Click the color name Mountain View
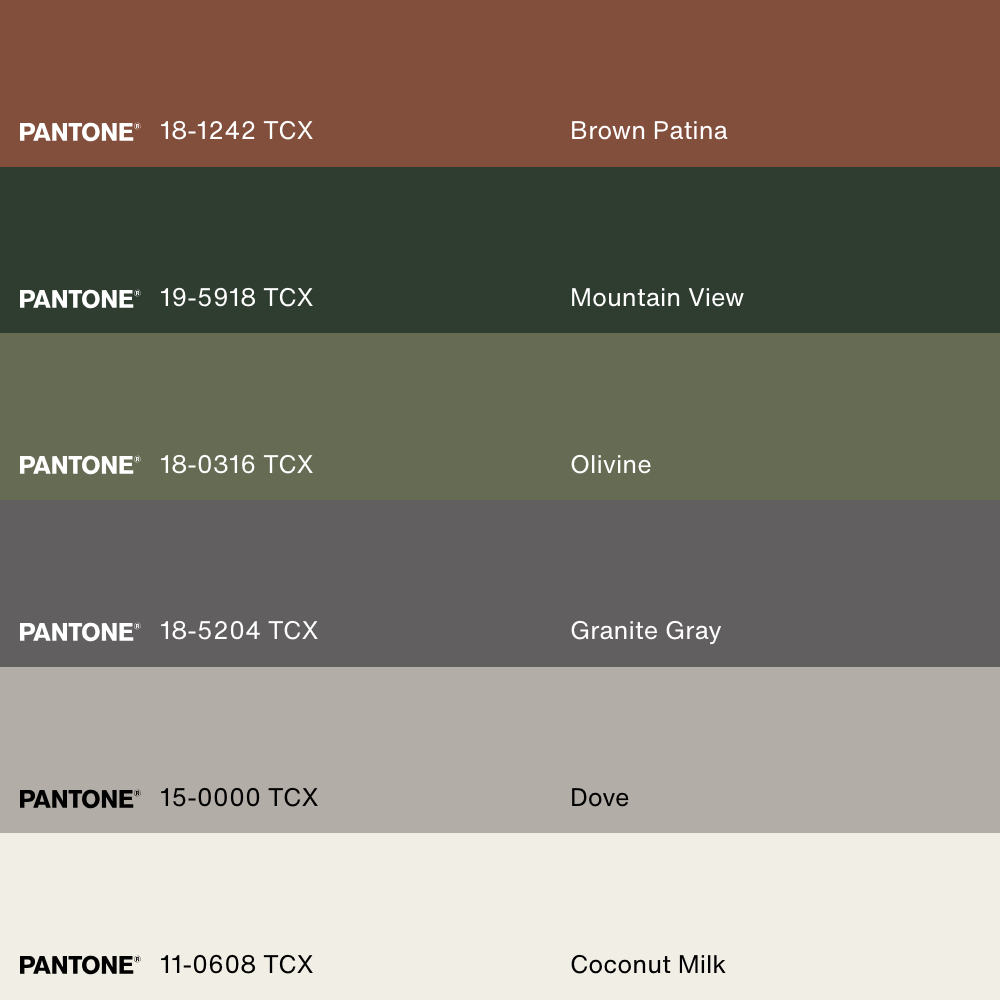The height and width of the screenshot is (1000, 1000). click(657, 298)
